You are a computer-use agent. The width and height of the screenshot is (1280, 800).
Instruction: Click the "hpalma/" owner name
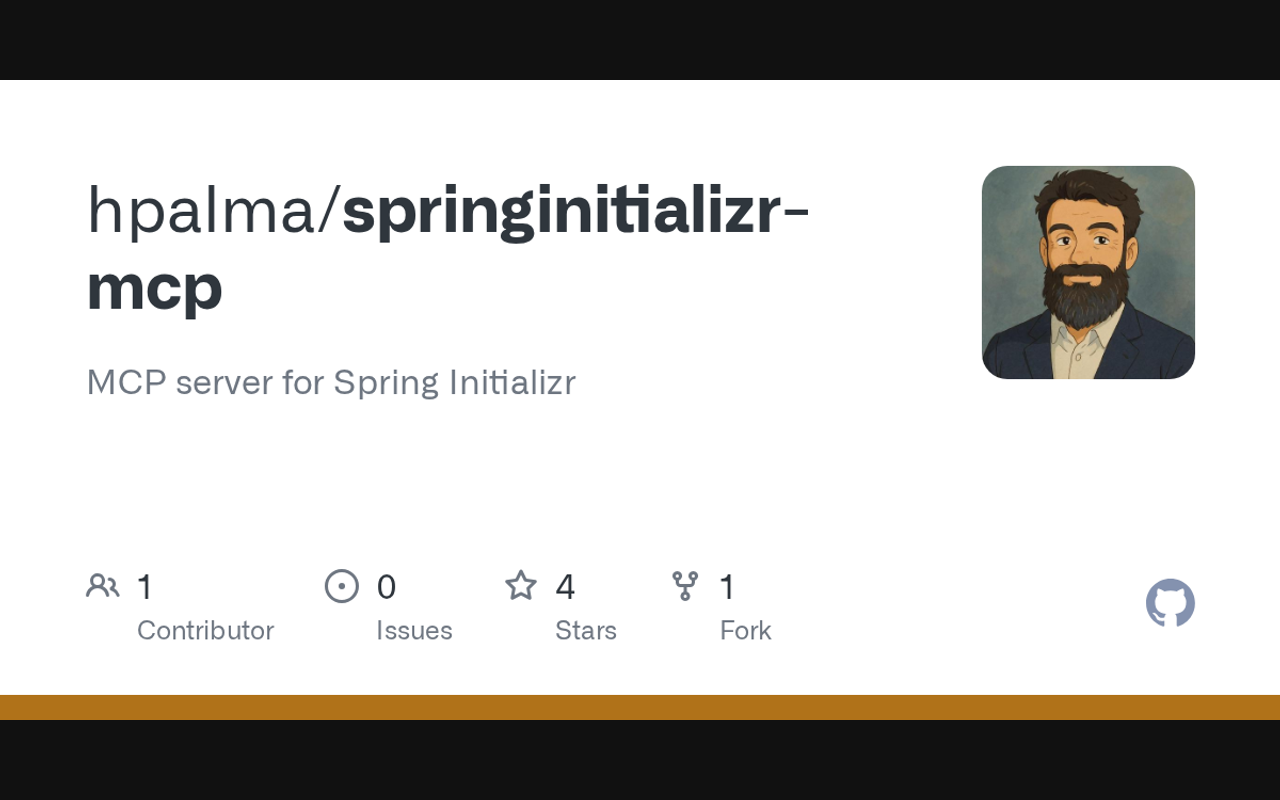[x=214, y=211]
